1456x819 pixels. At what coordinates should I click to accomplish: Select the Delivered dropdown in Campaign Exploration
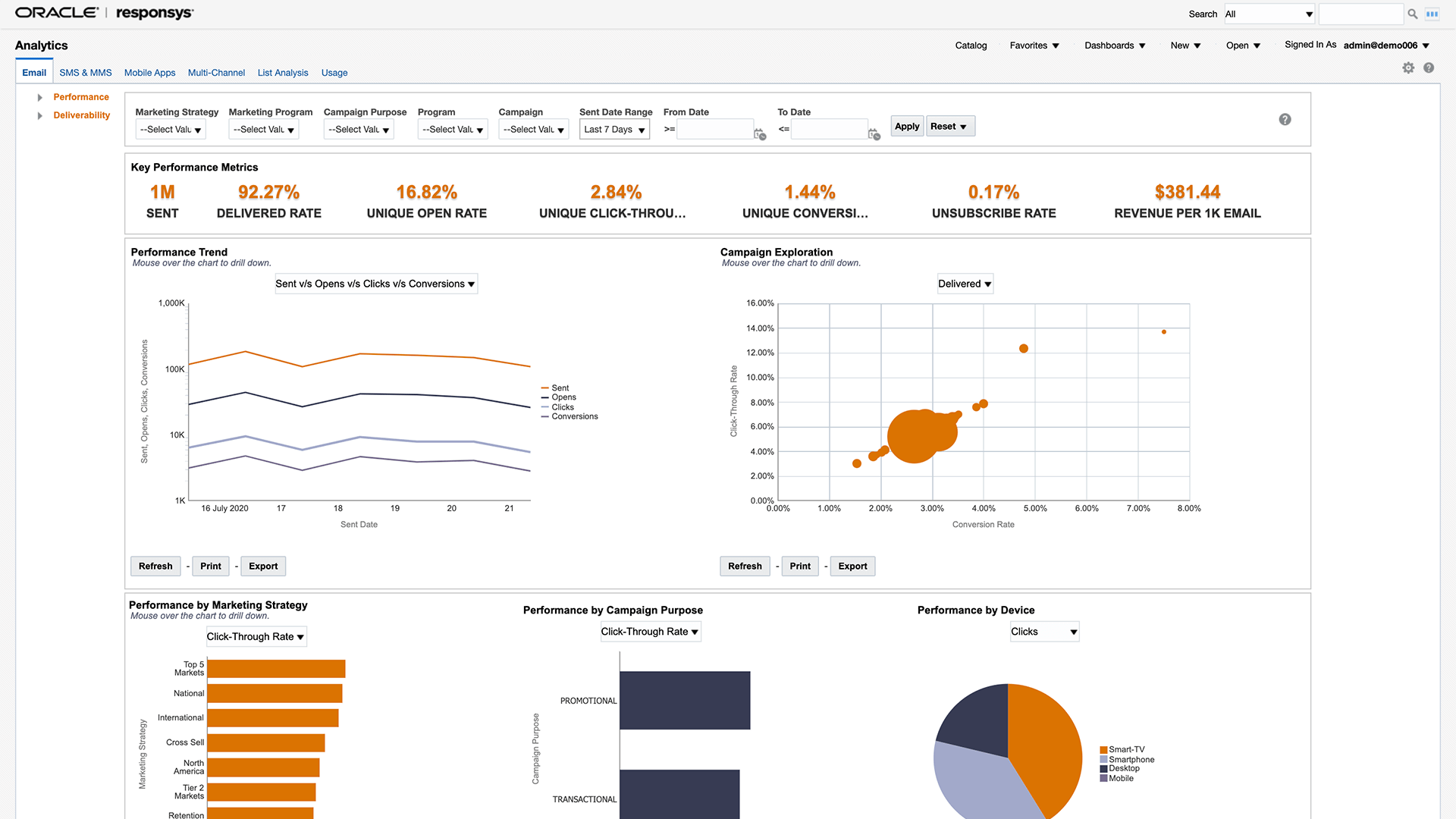(x=965, y=284)
